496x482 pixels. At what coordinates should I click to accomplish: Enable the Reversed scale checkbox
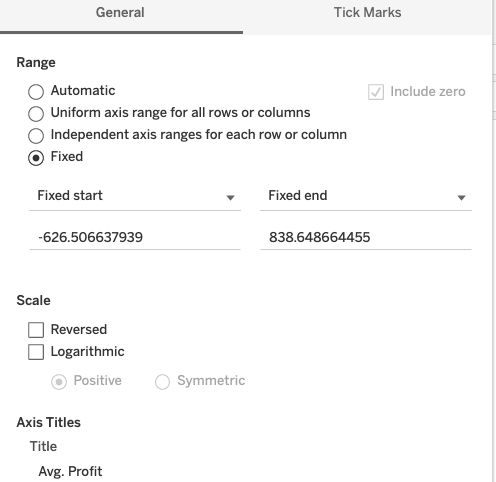(36, 330)
